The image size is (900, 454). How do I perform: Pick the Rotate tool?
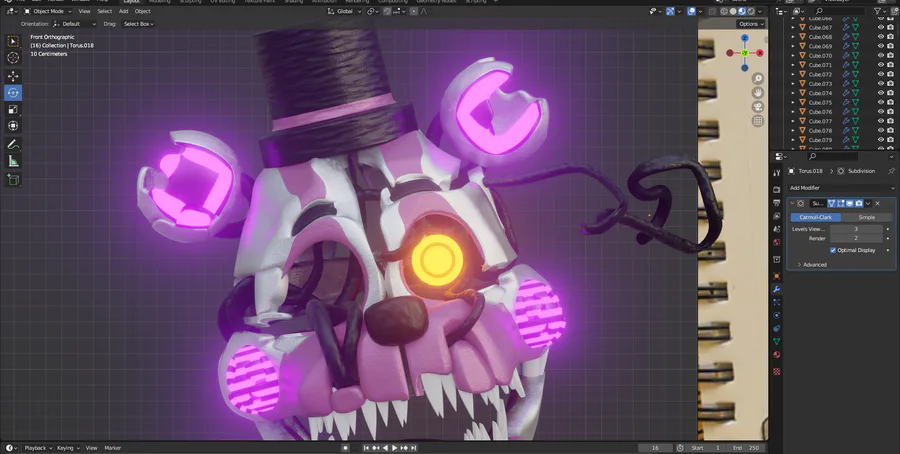13,92
